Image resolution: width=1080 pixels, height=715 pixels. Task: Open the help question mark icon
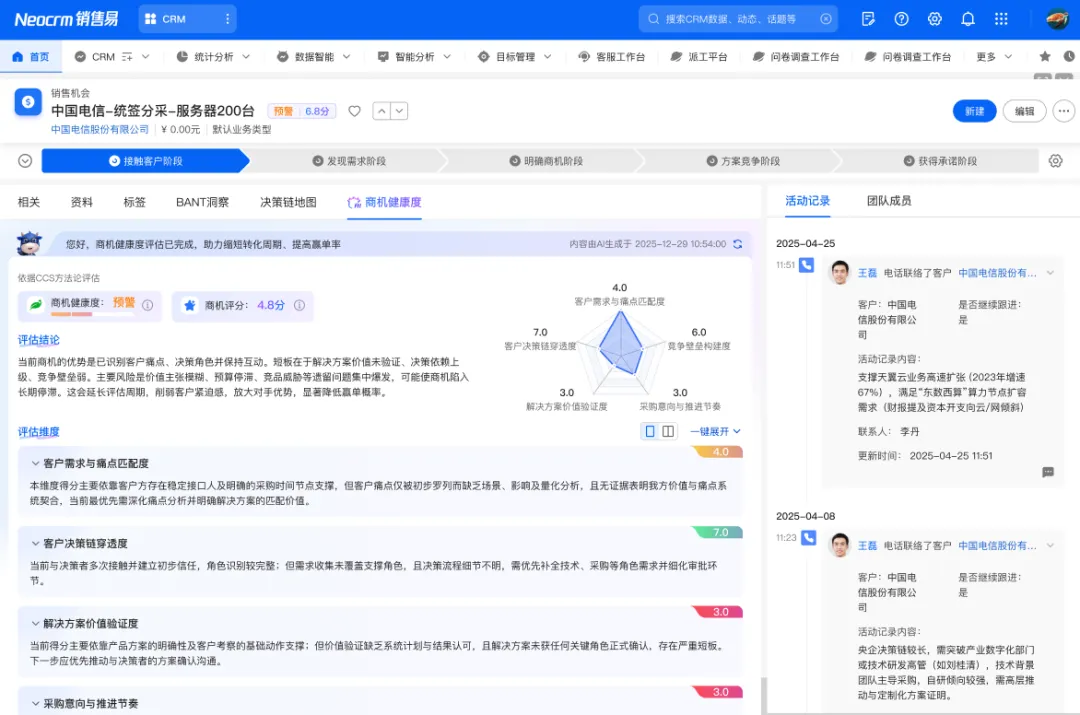(x=901, y=19)
